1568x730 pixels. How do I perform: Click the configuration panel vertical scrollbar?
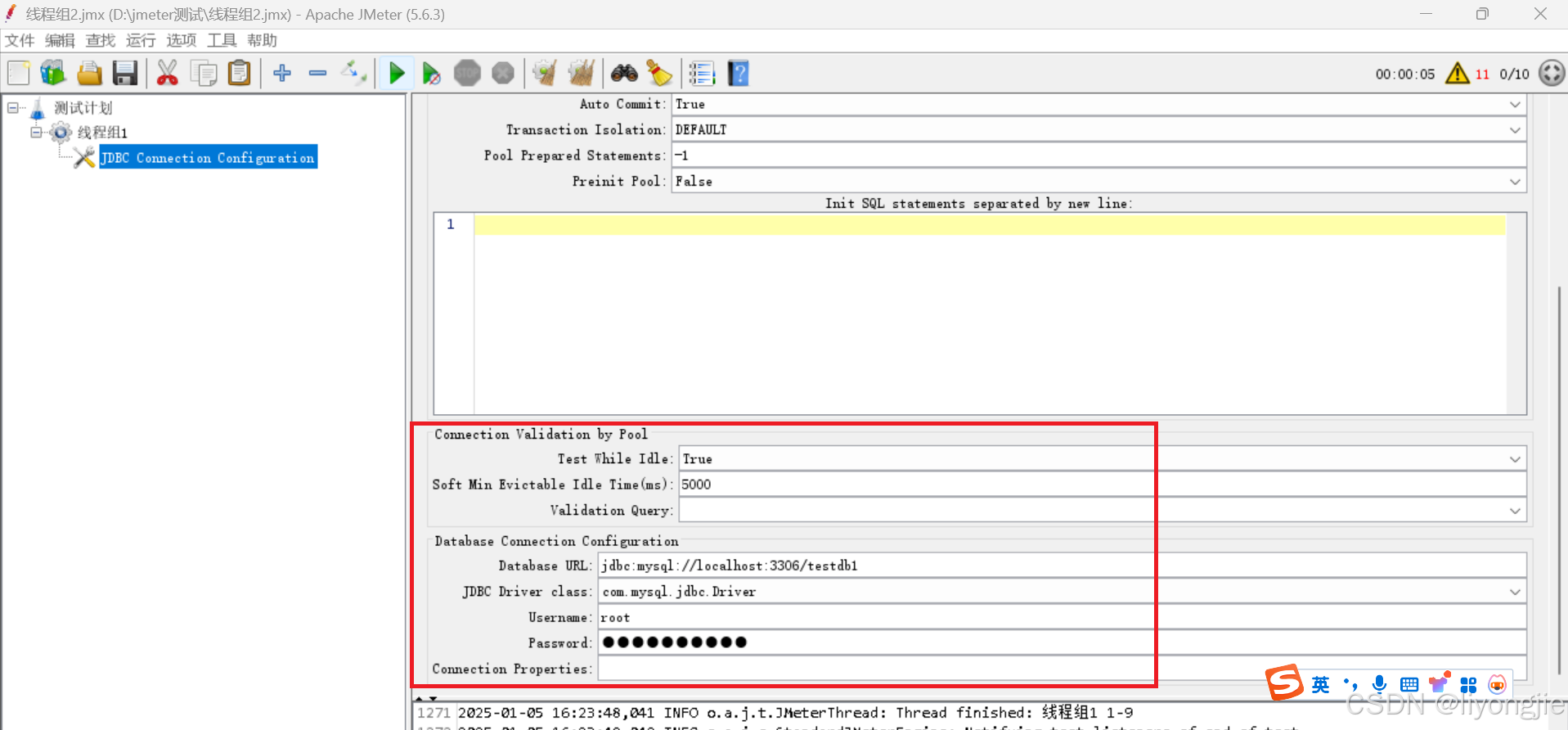click(x=1559, y=480)
